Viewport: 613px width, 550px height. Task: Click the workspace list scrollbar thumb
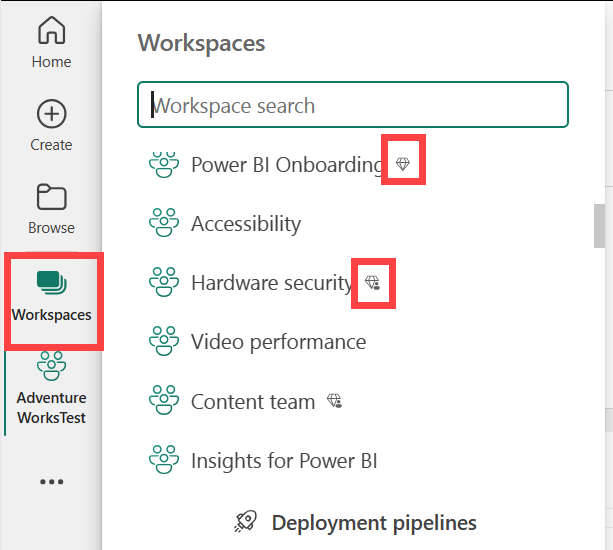[x=599, y=226]
